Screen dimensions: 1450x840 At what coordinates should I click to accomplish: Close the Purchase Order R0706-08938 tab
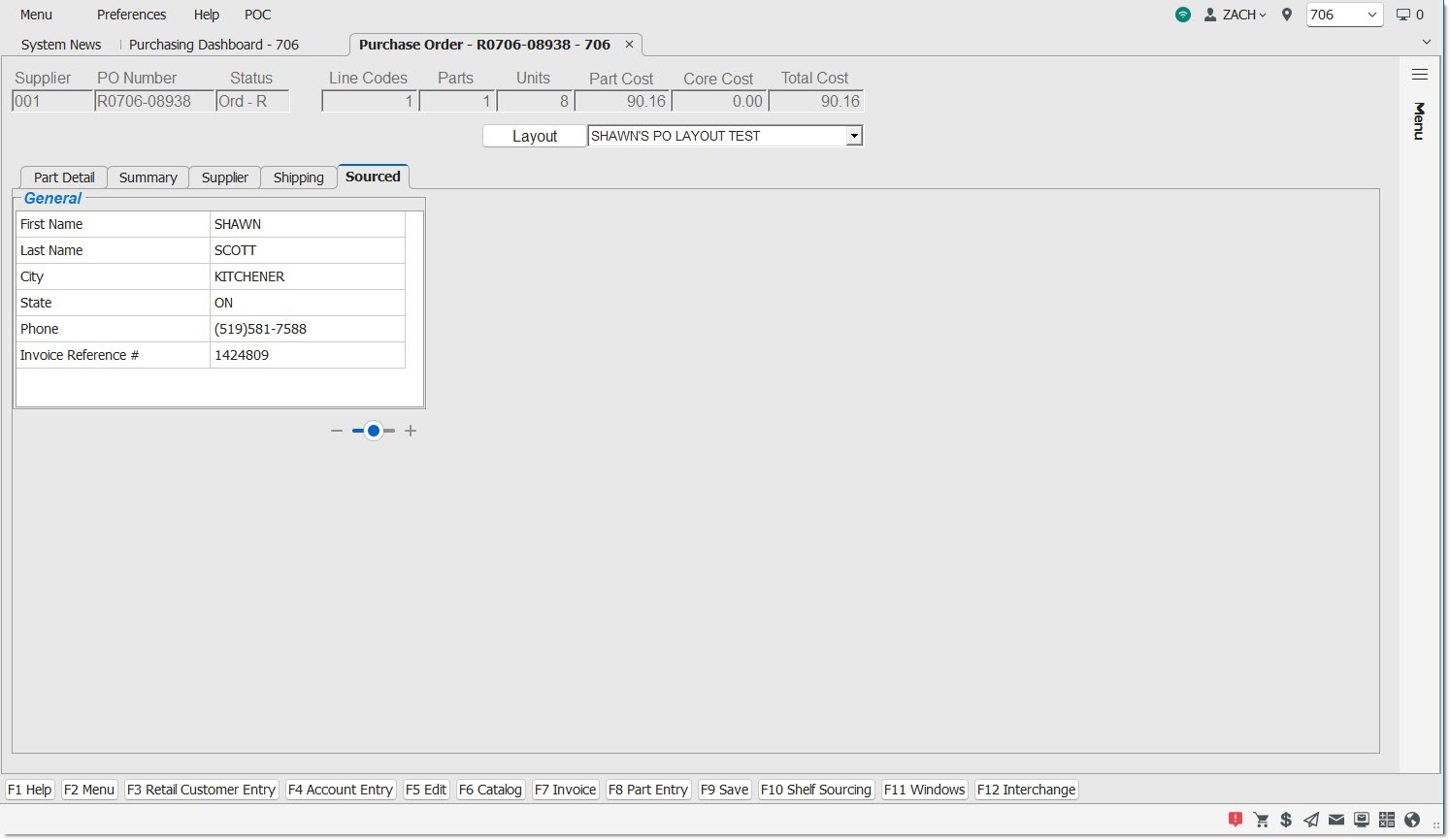pyautogui.click(x=629, y=45)
